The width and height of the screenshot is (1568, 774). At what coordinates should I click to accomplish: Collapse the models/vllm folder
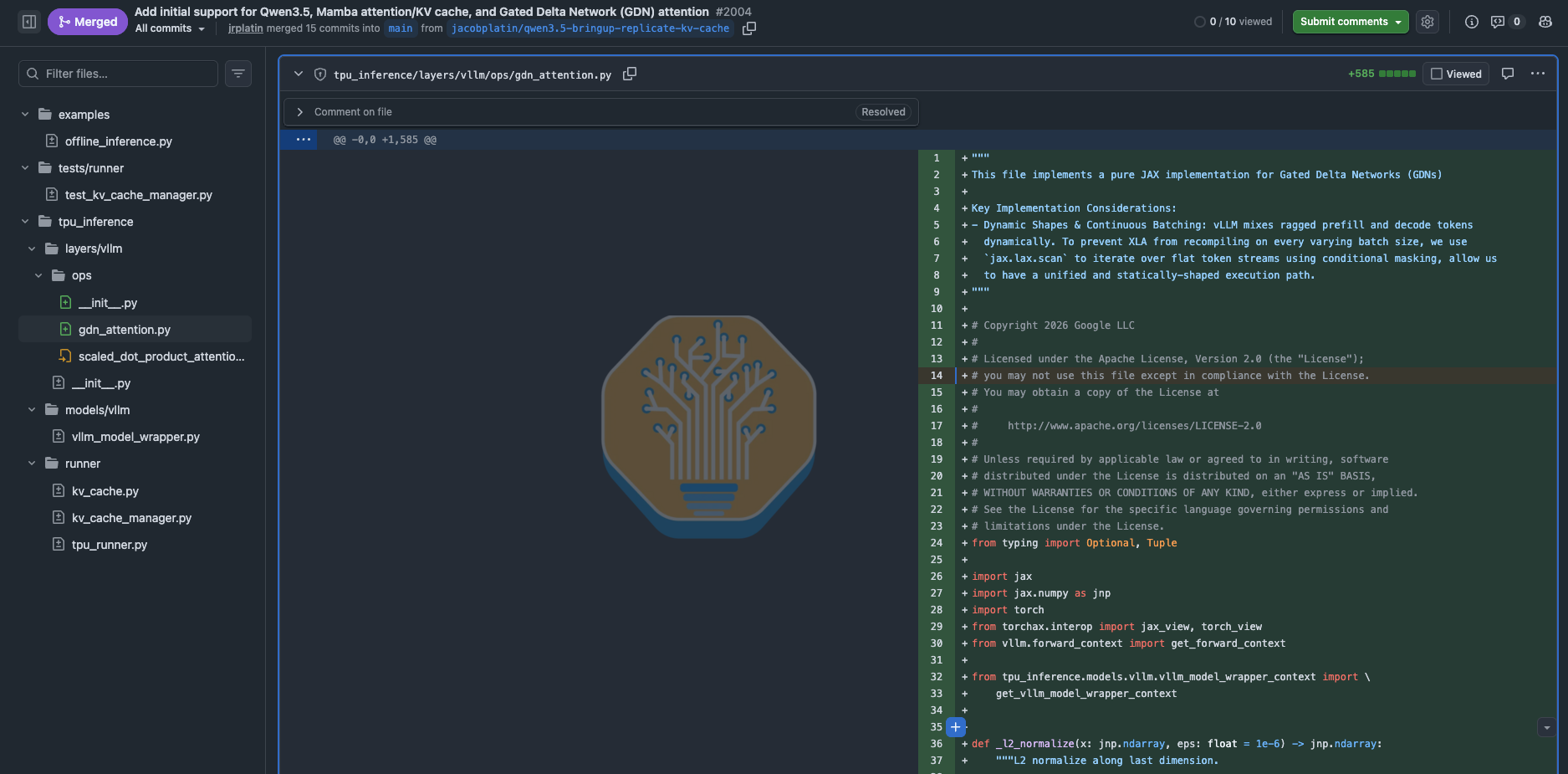pos(32,409)
